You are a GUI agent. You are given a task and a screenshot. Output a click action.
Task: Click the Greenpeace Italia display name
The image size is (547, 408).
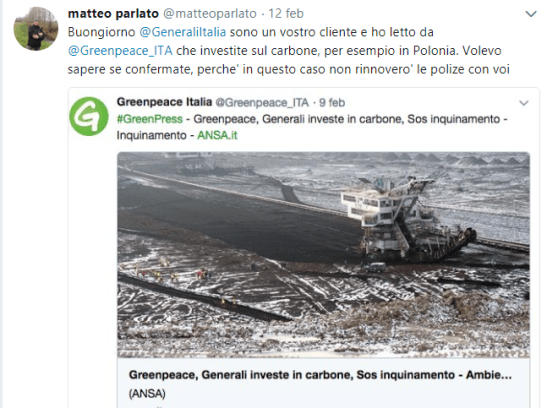pyautogui.click(x=164, y=102)
